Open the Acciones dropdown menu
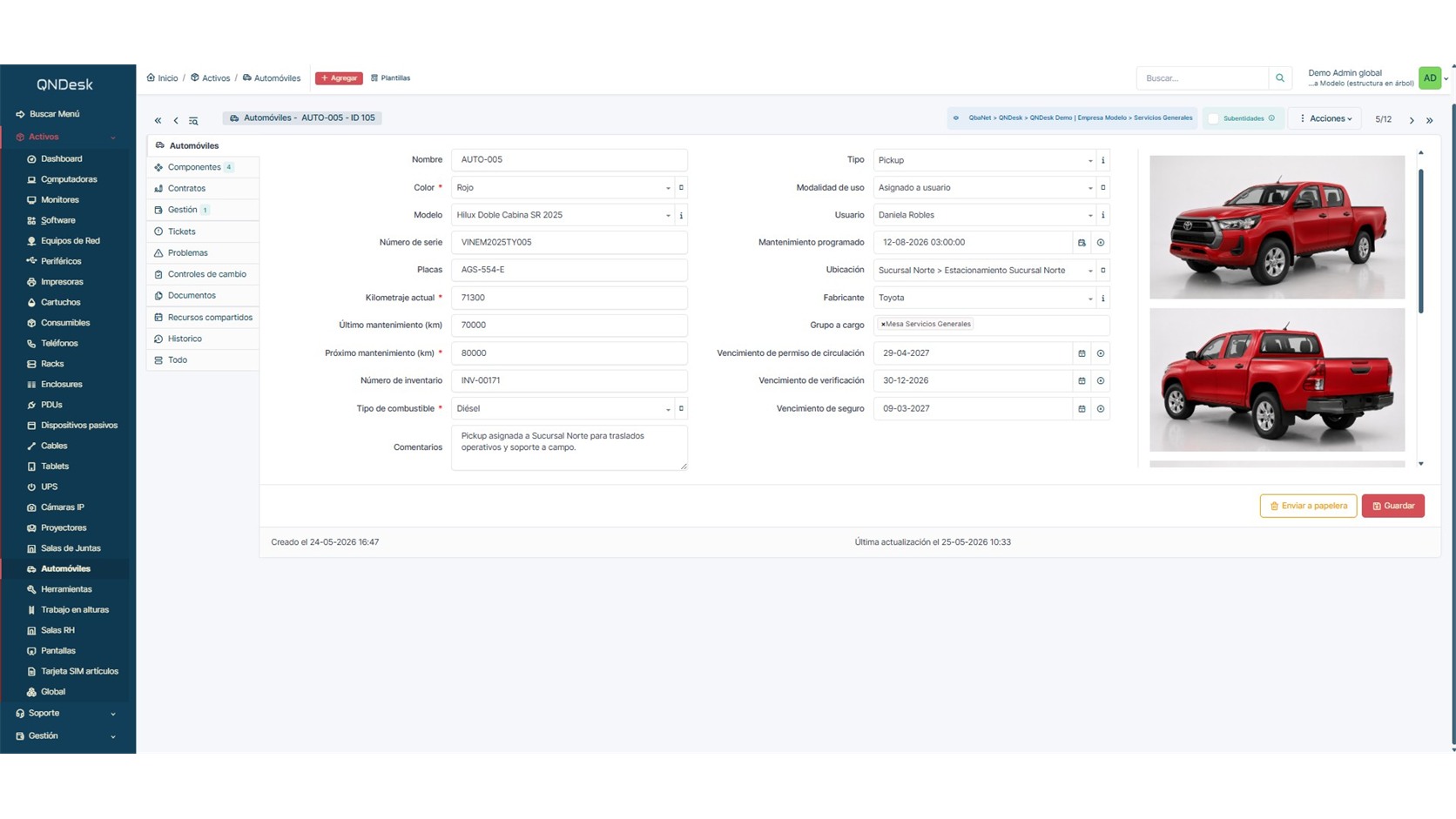This screenshot has width=1456, height=819. point(1326,118)
